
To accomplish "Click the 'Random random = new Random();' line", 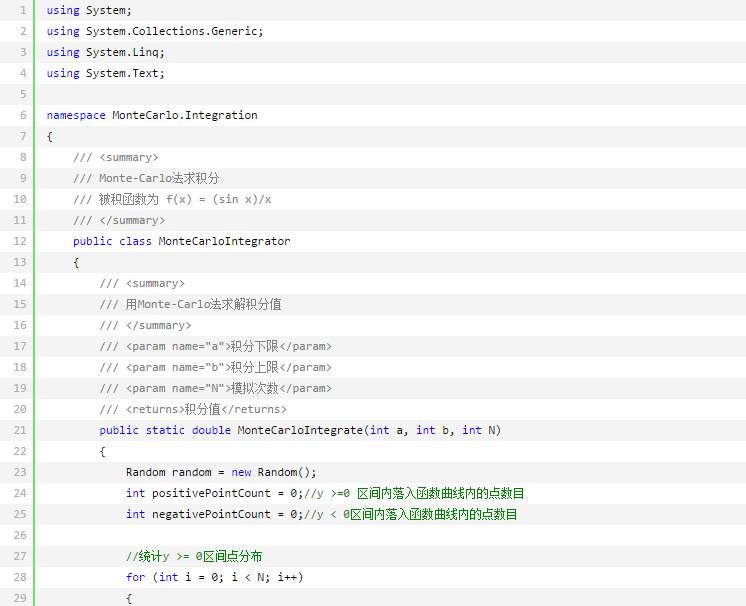I will 221,472.
